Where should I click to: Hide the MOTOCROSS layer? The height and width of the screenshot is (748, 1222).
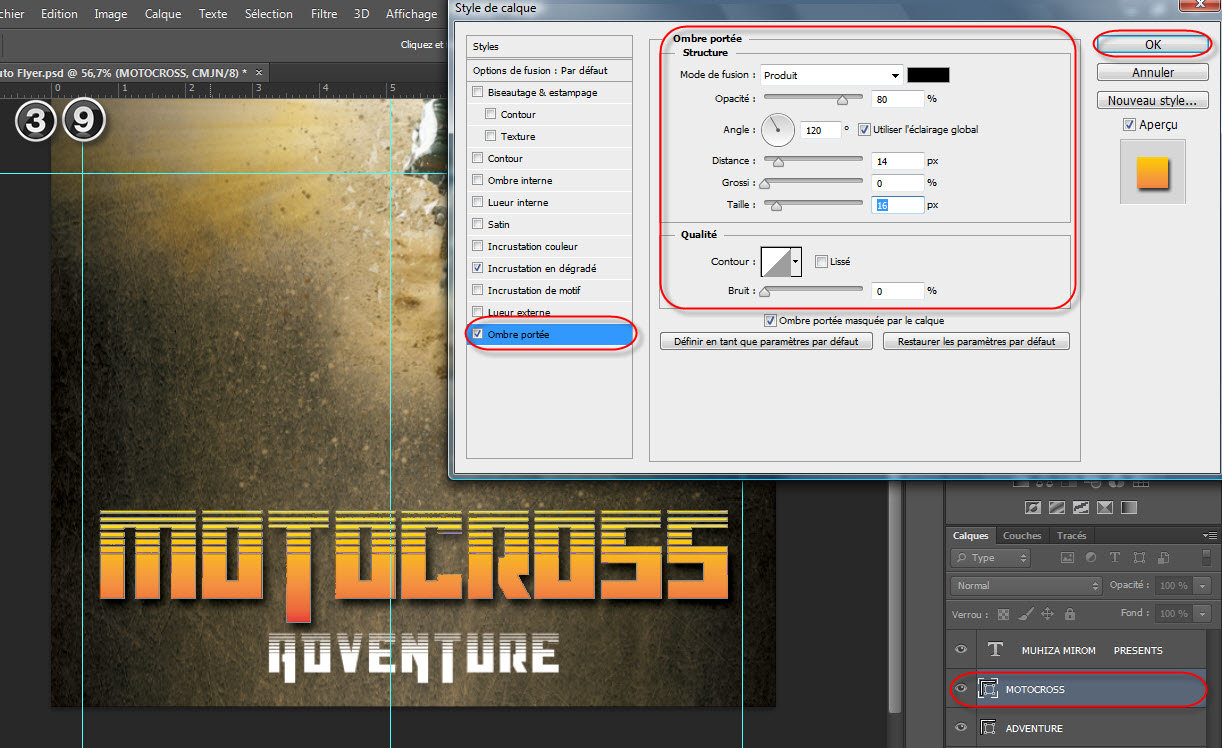[x=961, y=689]
